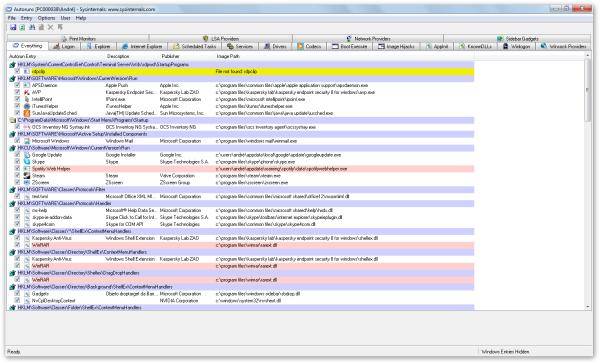This screenshot has width=600, height=364.
Task: Open the Sidebar Gadgets tab
Action: (518, 39)
